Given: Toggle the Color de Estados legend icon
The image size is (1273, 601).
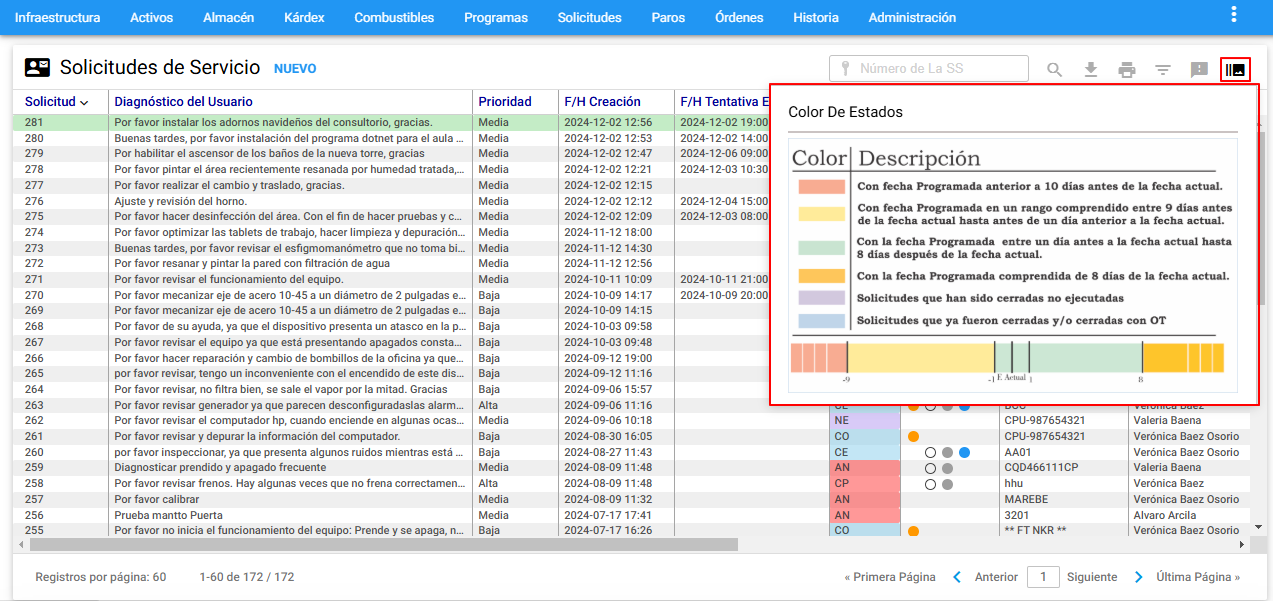Looking at the screenshot, I should pos(1235,70).
